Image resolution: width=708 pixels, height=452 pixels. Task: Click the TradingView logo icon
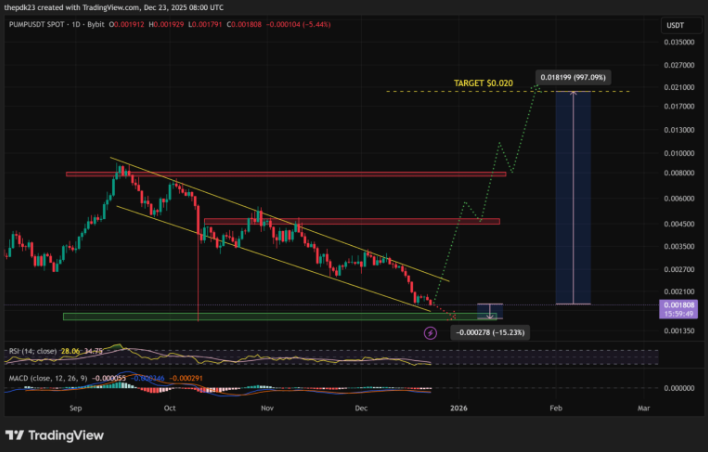[x=14, y=435]
